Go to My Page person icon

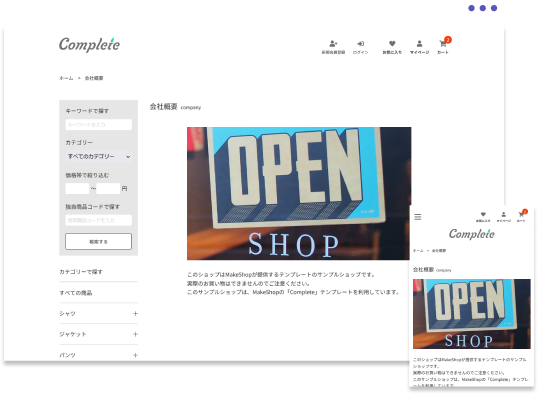point(419,44)
